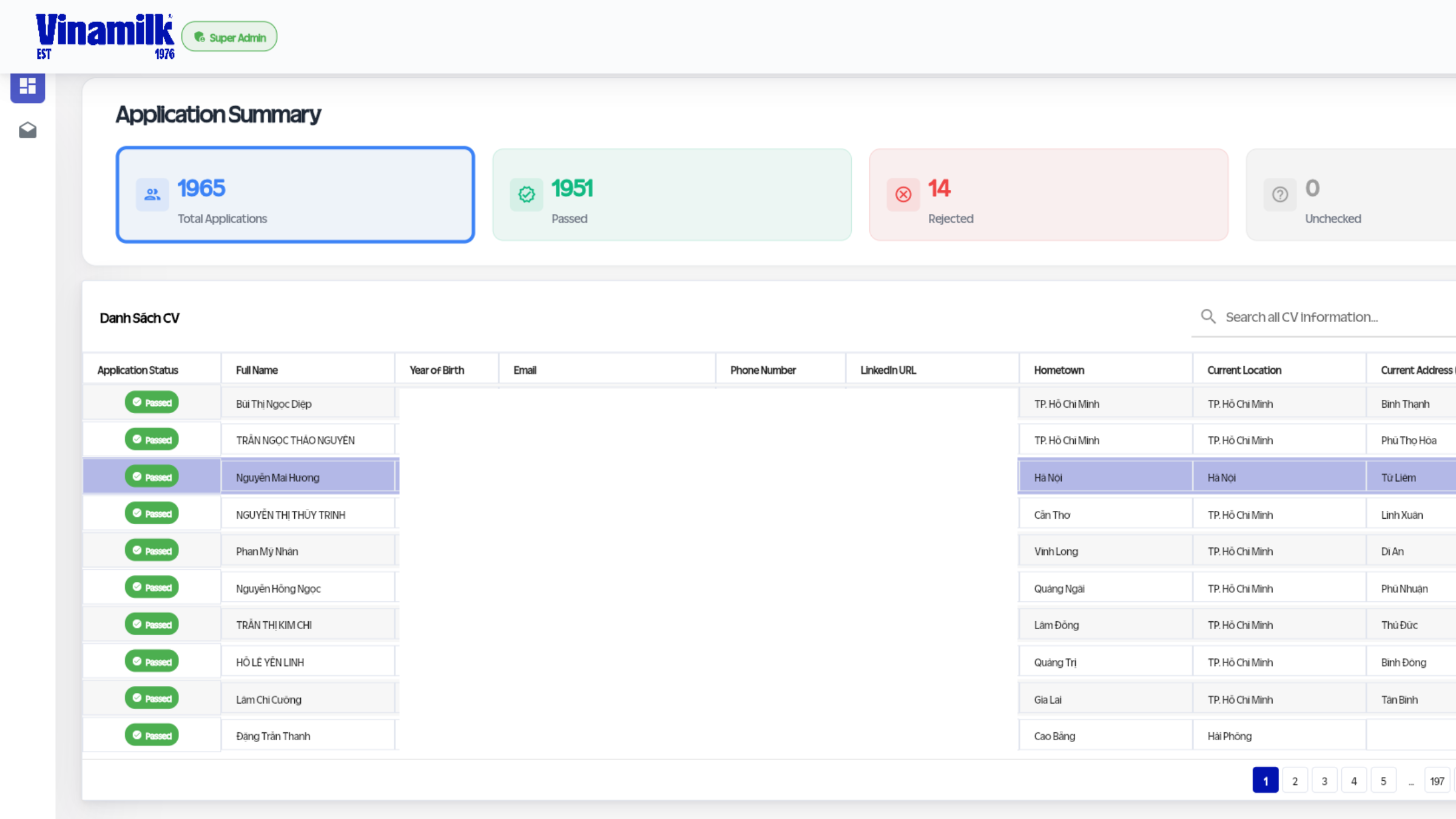Click the Total Applications people icon

(x=152, y=194)
